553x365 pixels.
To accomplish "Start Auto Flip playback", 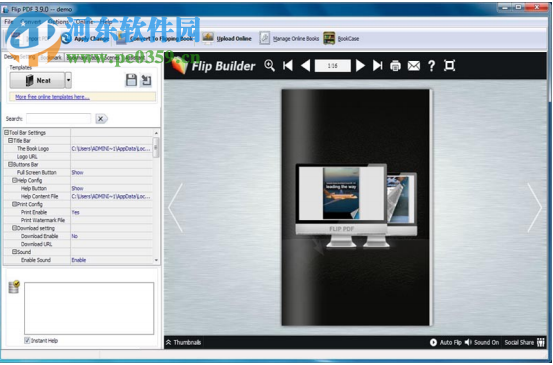I will coord(445,342).
